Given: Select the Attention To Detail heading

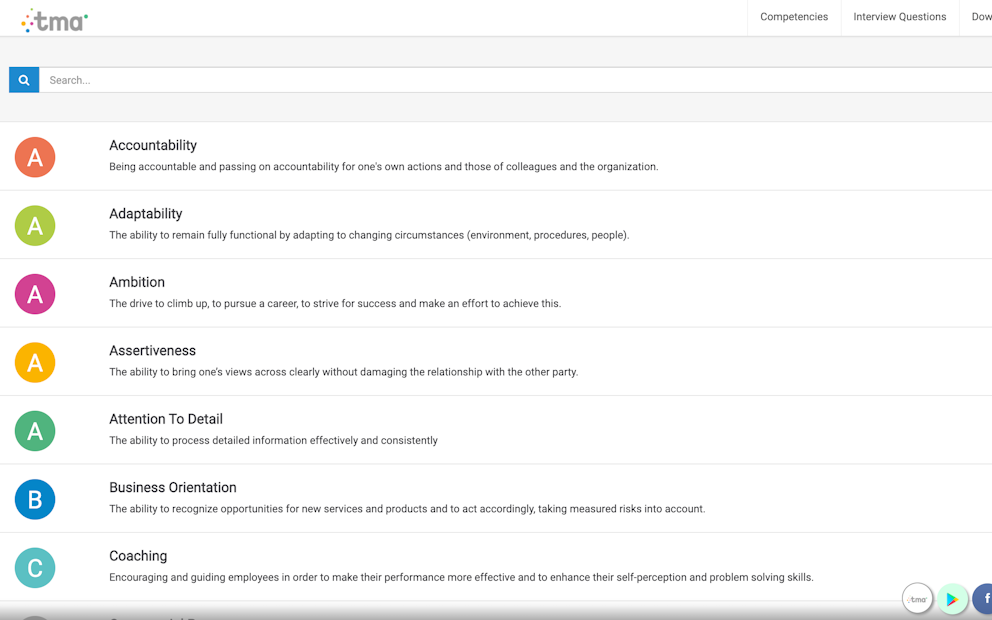Looking at the screenshot, I should (x=166, y=419).
